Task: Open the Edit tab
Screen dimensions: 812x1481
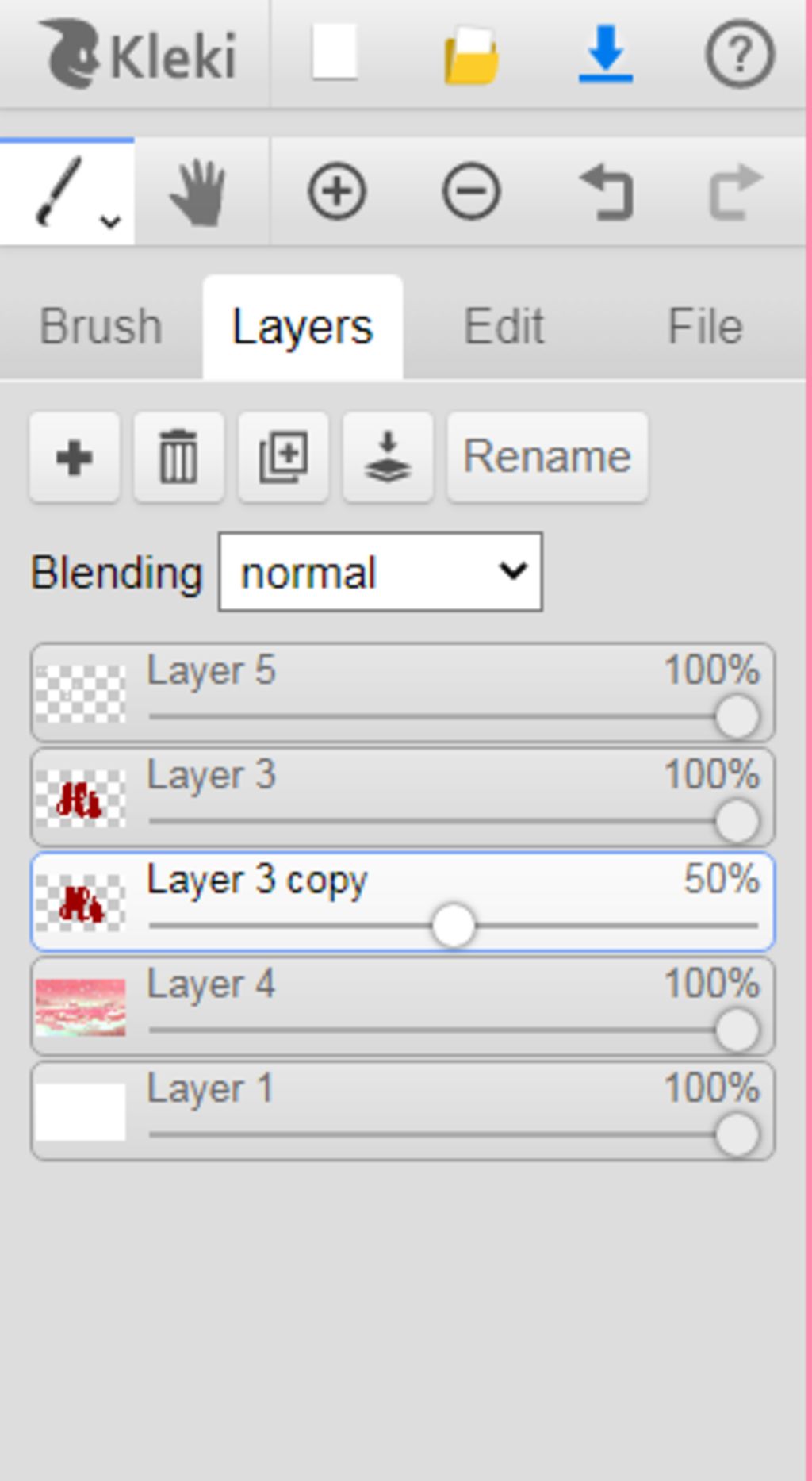Action: click(x=504, y=326)
